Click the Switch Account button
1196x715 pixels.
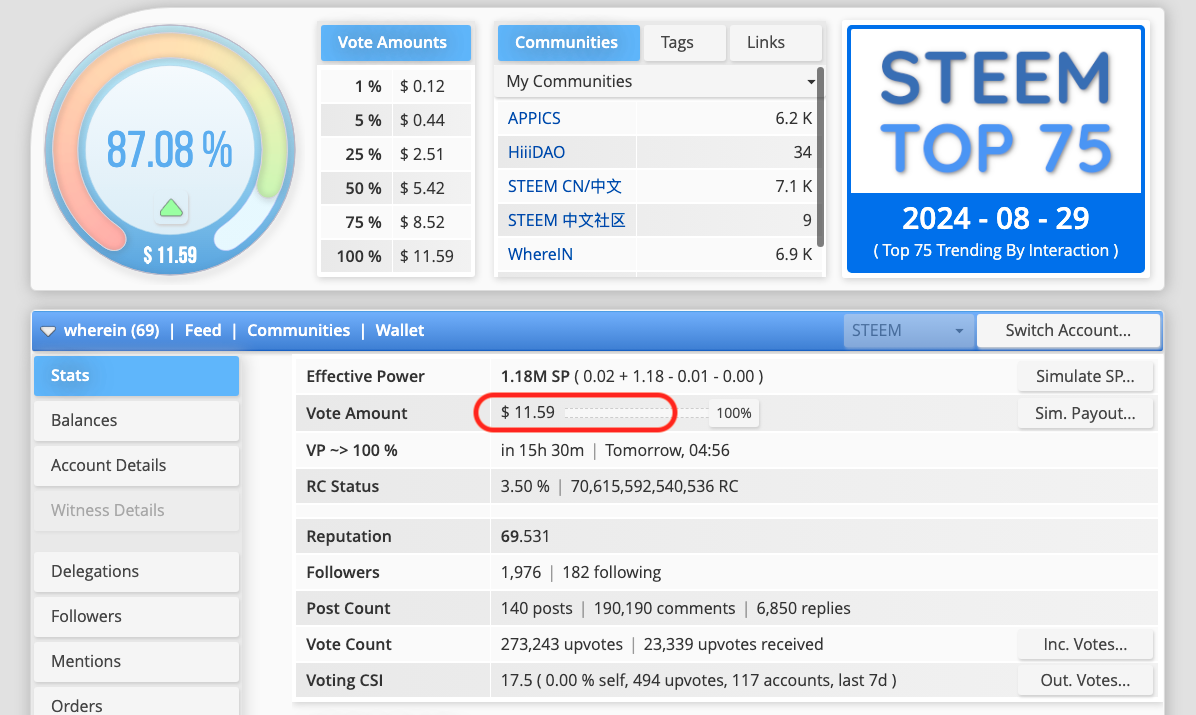pyautogui.click(x=1068, y=331)
